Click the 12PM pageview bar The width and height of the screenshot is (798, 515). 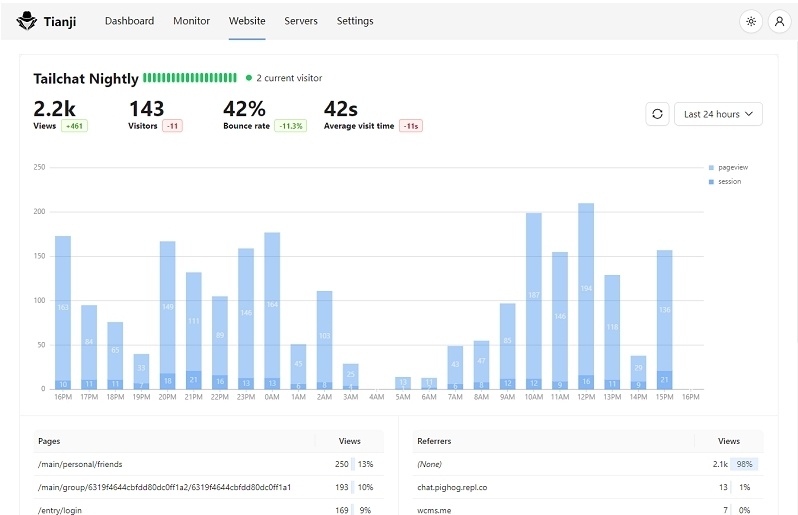pyautogui.click(x=586, y=290)
